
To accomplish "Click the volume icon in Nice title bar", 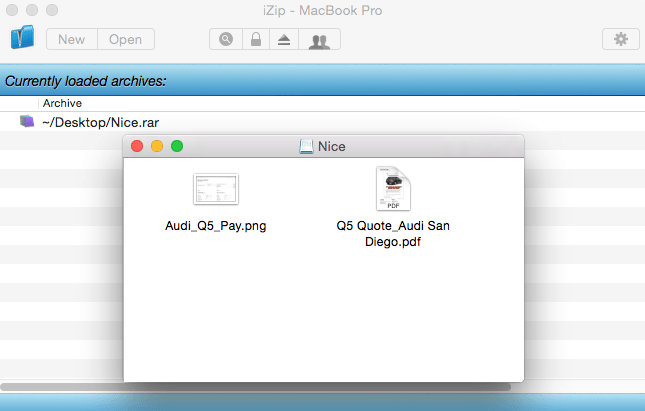I will click(306, 146).
